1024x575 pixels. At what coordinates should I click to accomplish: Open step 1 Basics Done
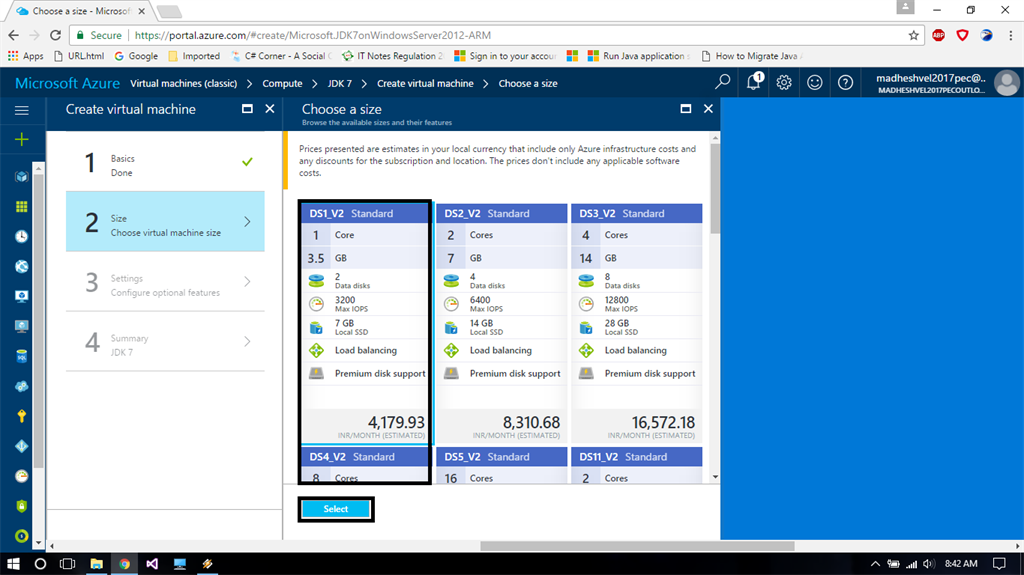click(165, 161)
